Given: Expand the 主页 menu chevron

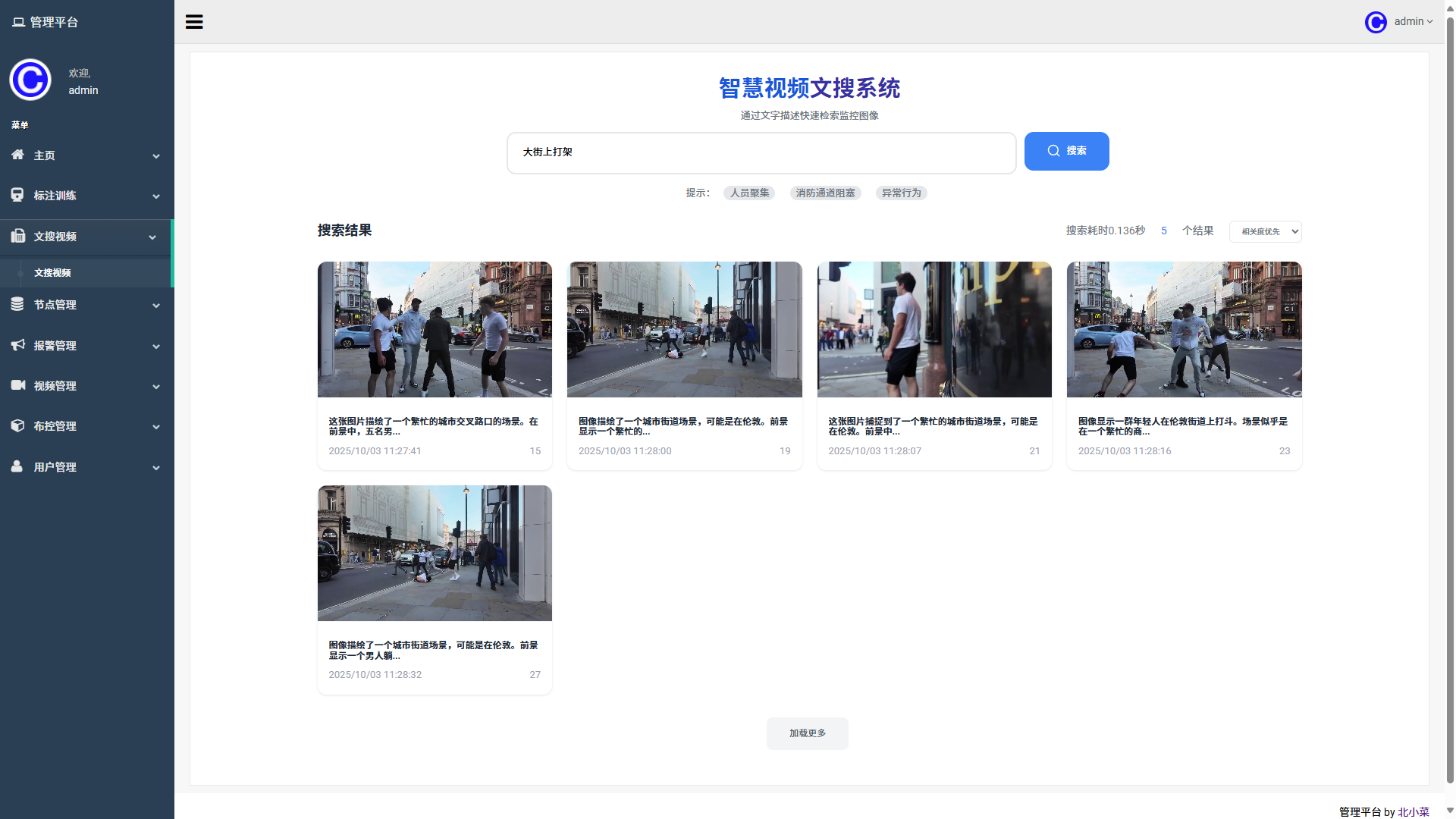Looking at the screenshot, I should click(x=156, y=156).
